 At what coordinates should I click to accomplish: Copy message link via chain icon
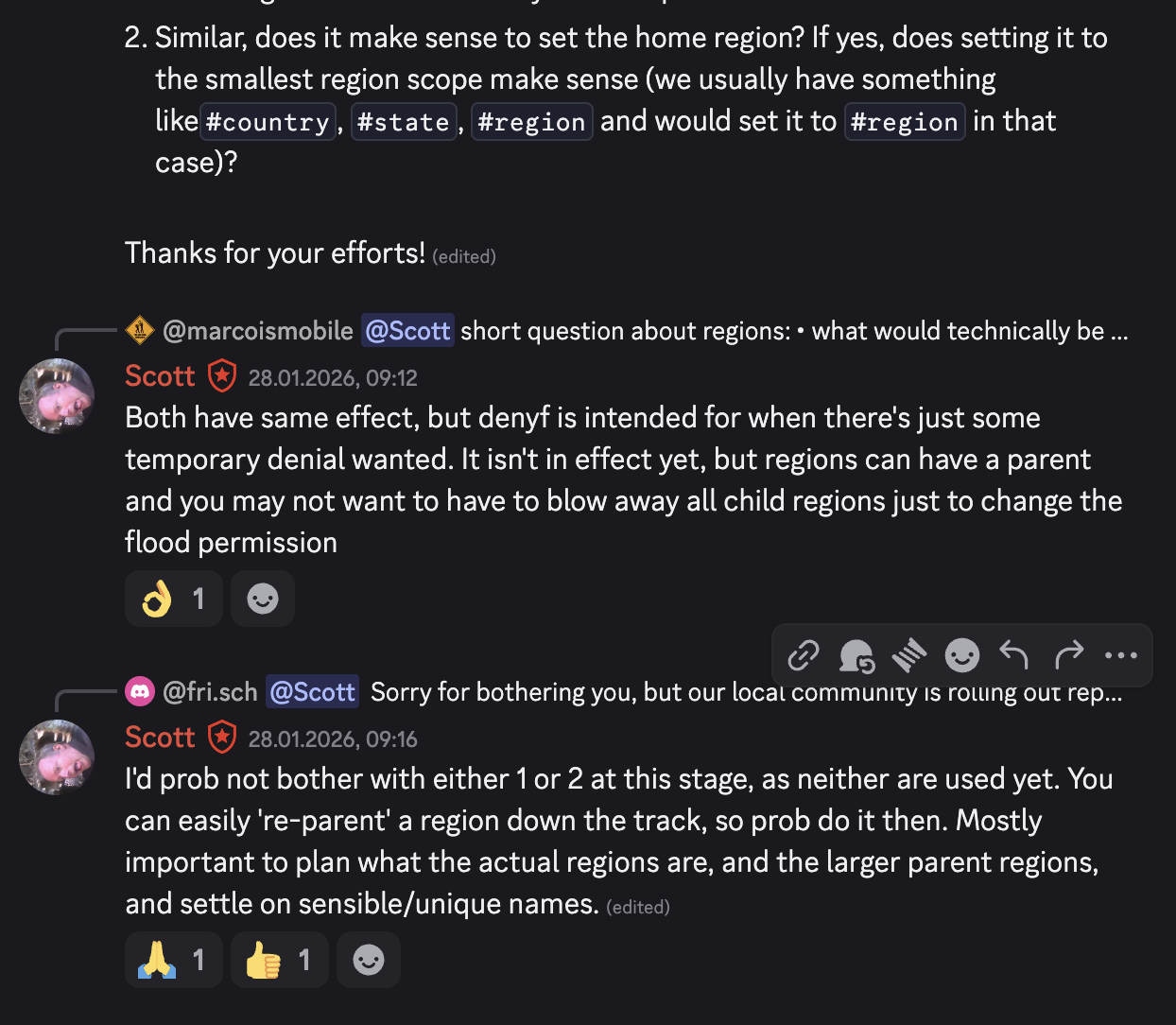tap(804, 654)
